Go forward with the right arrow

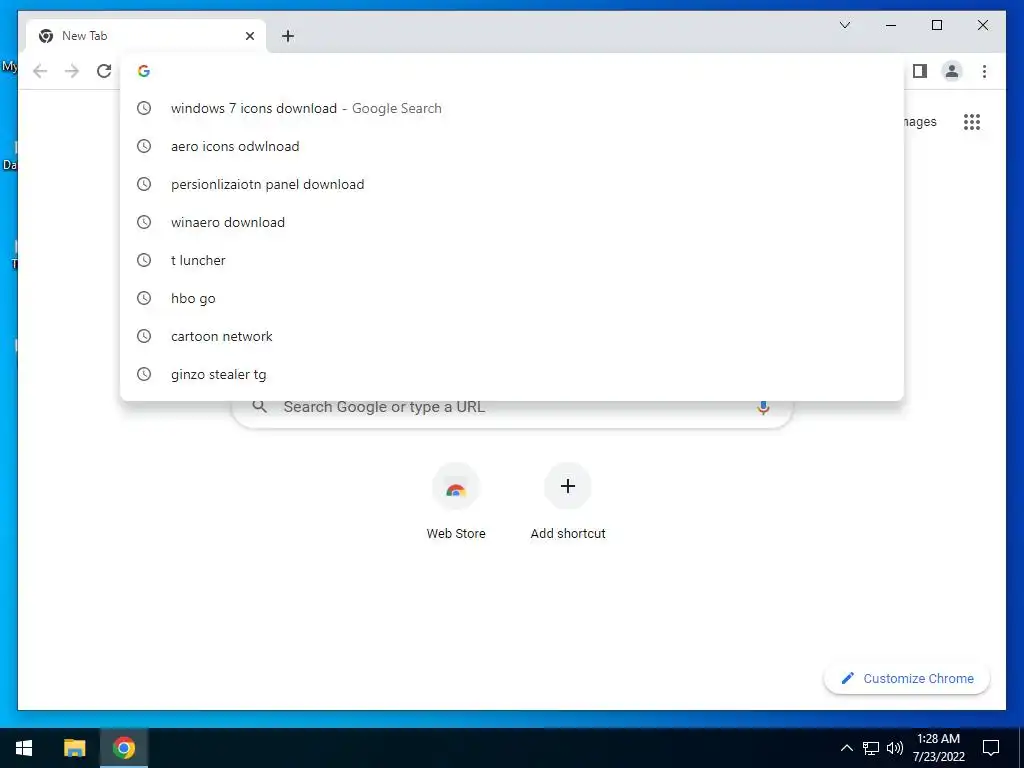click(x=72, y=71)
